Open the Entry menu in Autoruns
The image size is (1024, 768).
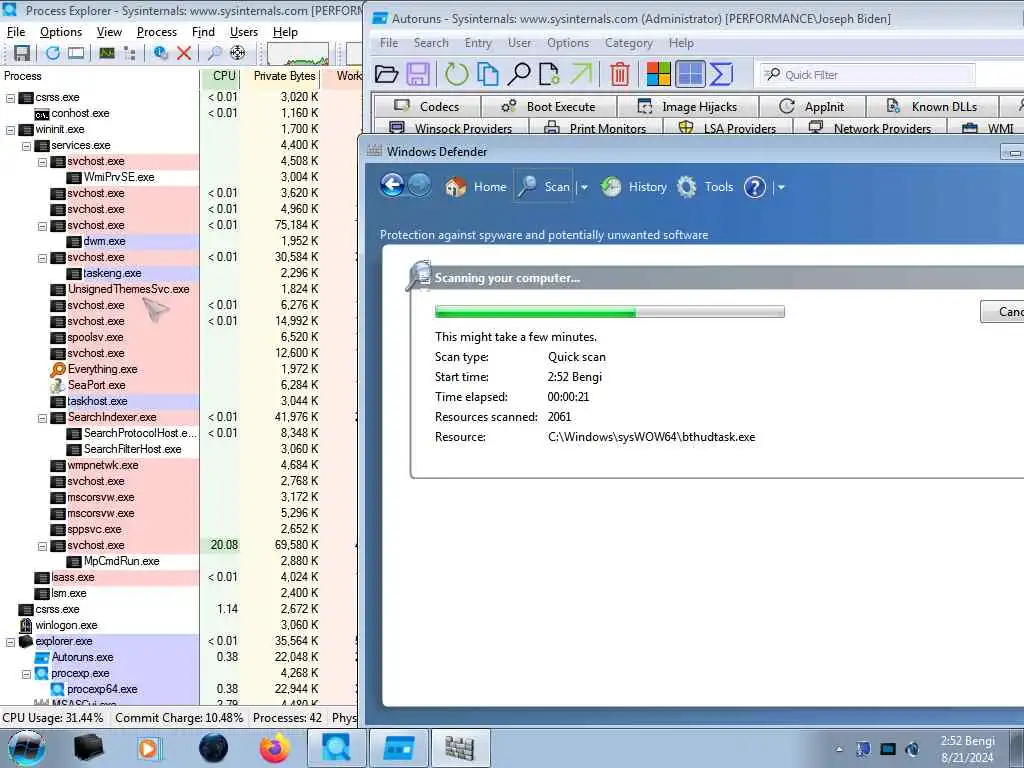coord(477,43)
